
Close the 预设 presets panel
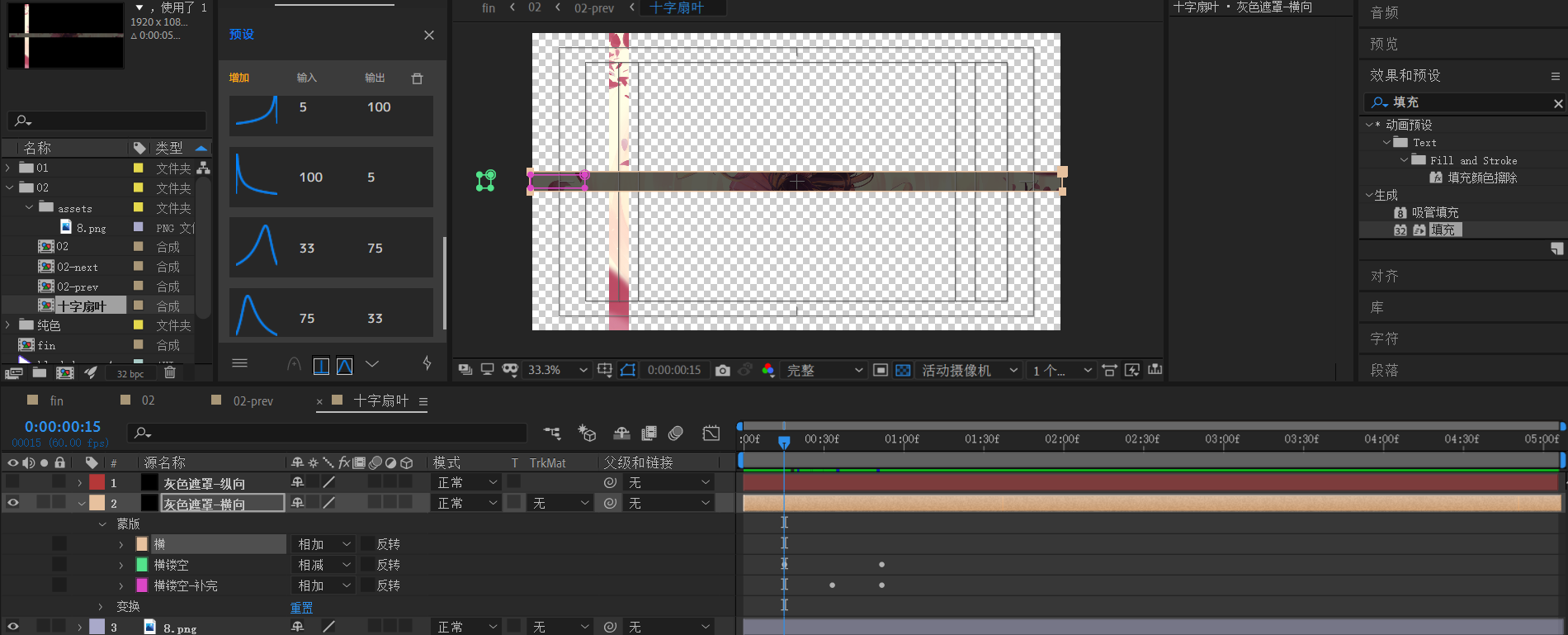[x=428, y=35]
